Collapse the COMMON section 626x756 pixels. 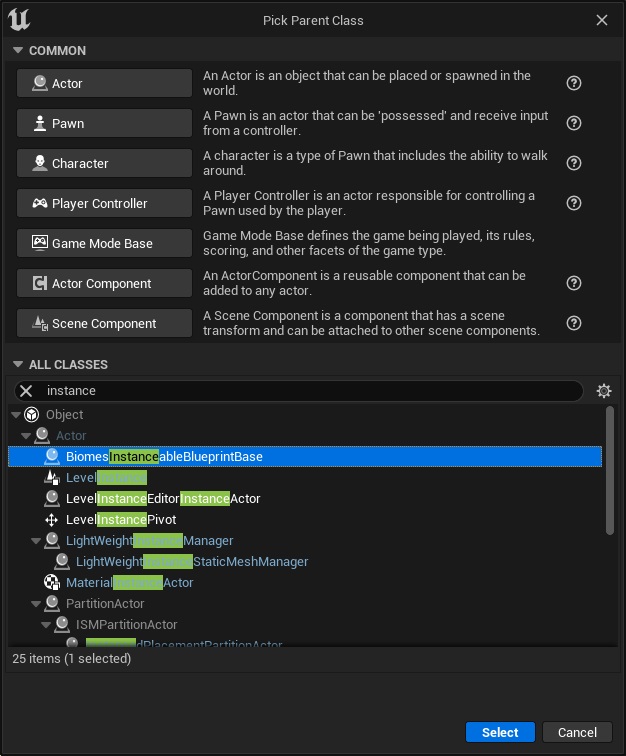point(17,51)
